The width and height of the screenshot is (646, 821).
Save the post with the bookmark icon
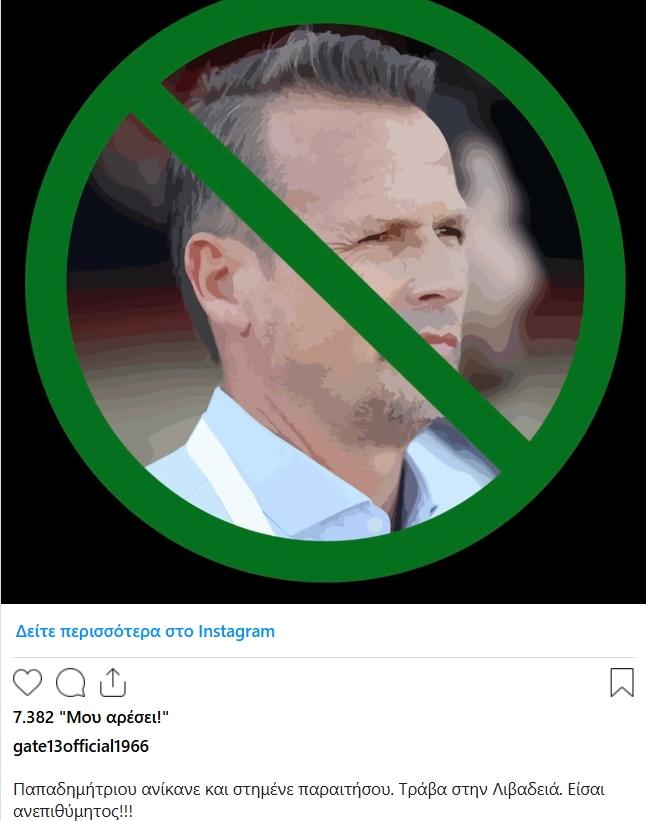622,682
